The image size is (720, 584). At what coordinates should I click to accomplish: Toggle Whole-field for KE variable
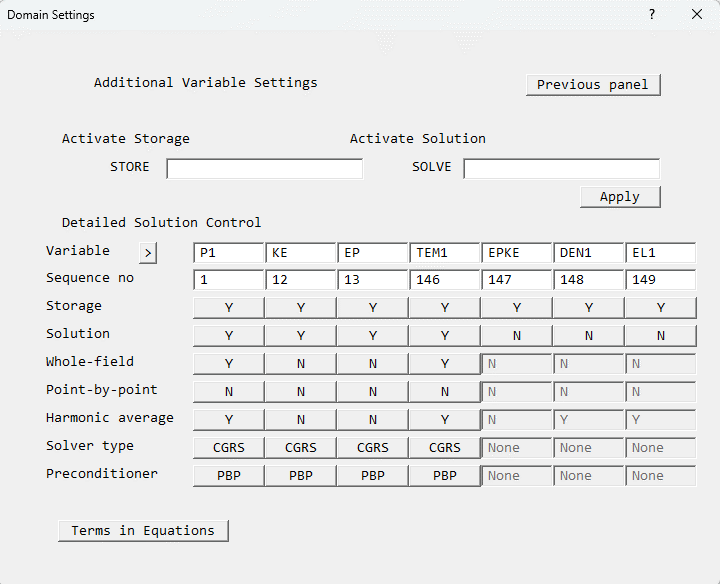point(301,364)
